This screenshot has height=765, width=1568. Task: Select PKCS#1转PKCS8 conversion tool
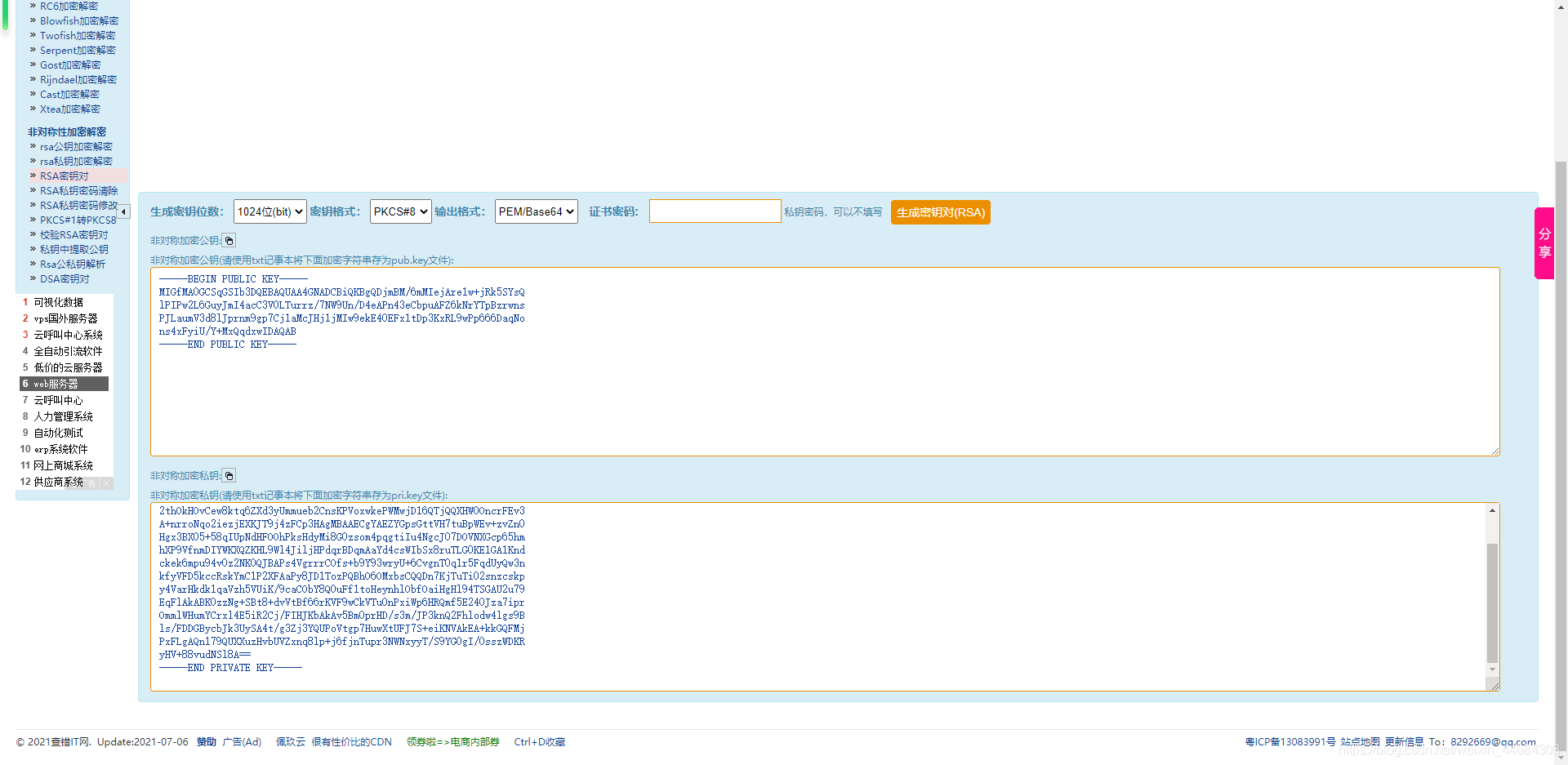(x=78, y=220)
